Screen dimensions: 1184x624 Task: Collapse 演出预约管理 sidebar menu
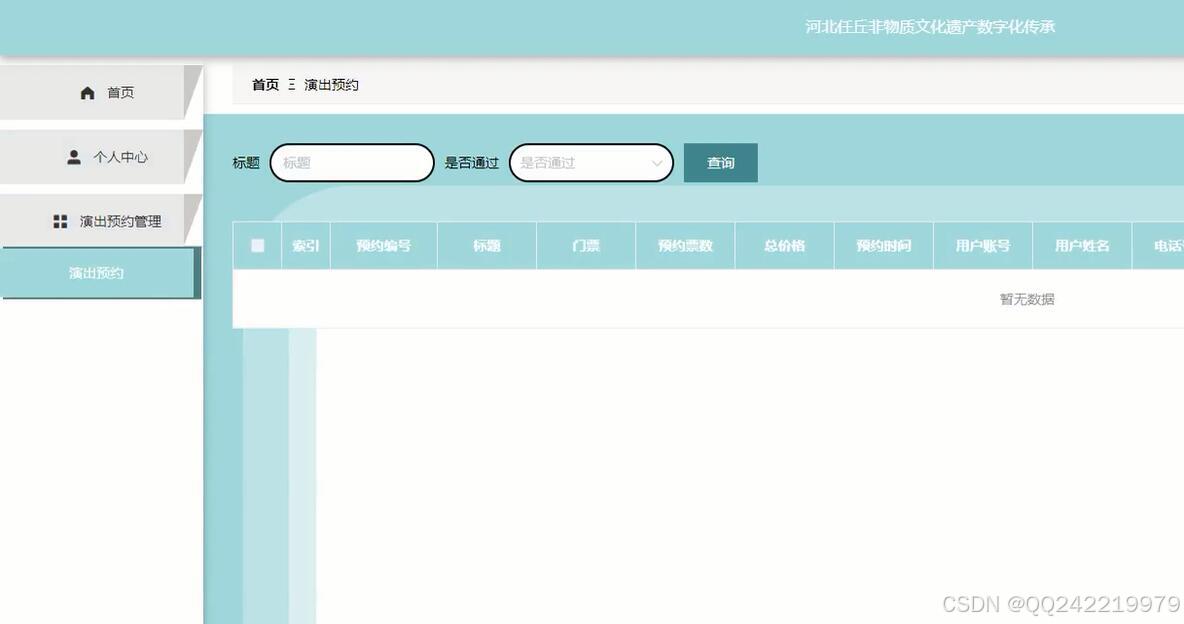tap(100, 221)
